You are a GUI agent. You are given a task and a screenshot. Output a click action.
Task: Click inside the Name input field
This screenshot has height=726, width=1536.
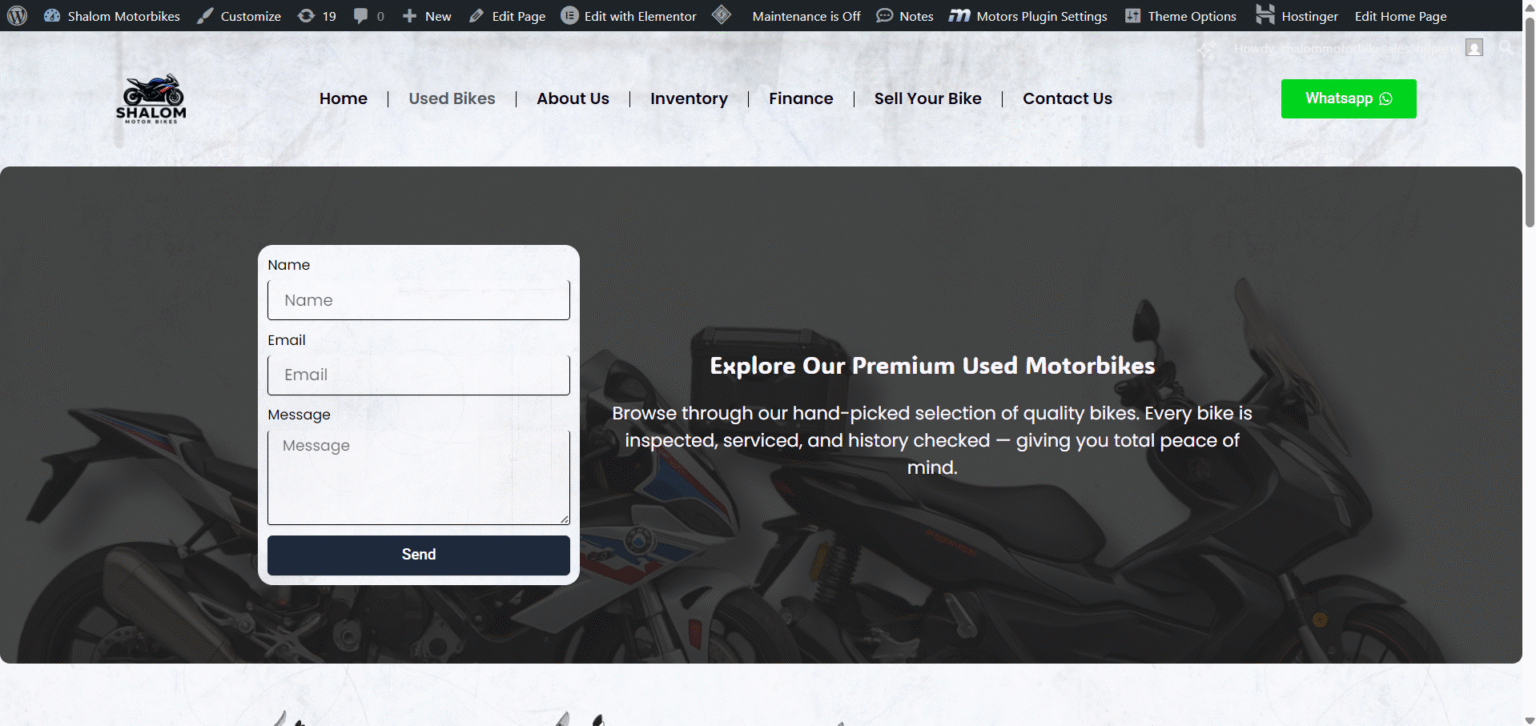click(418, 300)
